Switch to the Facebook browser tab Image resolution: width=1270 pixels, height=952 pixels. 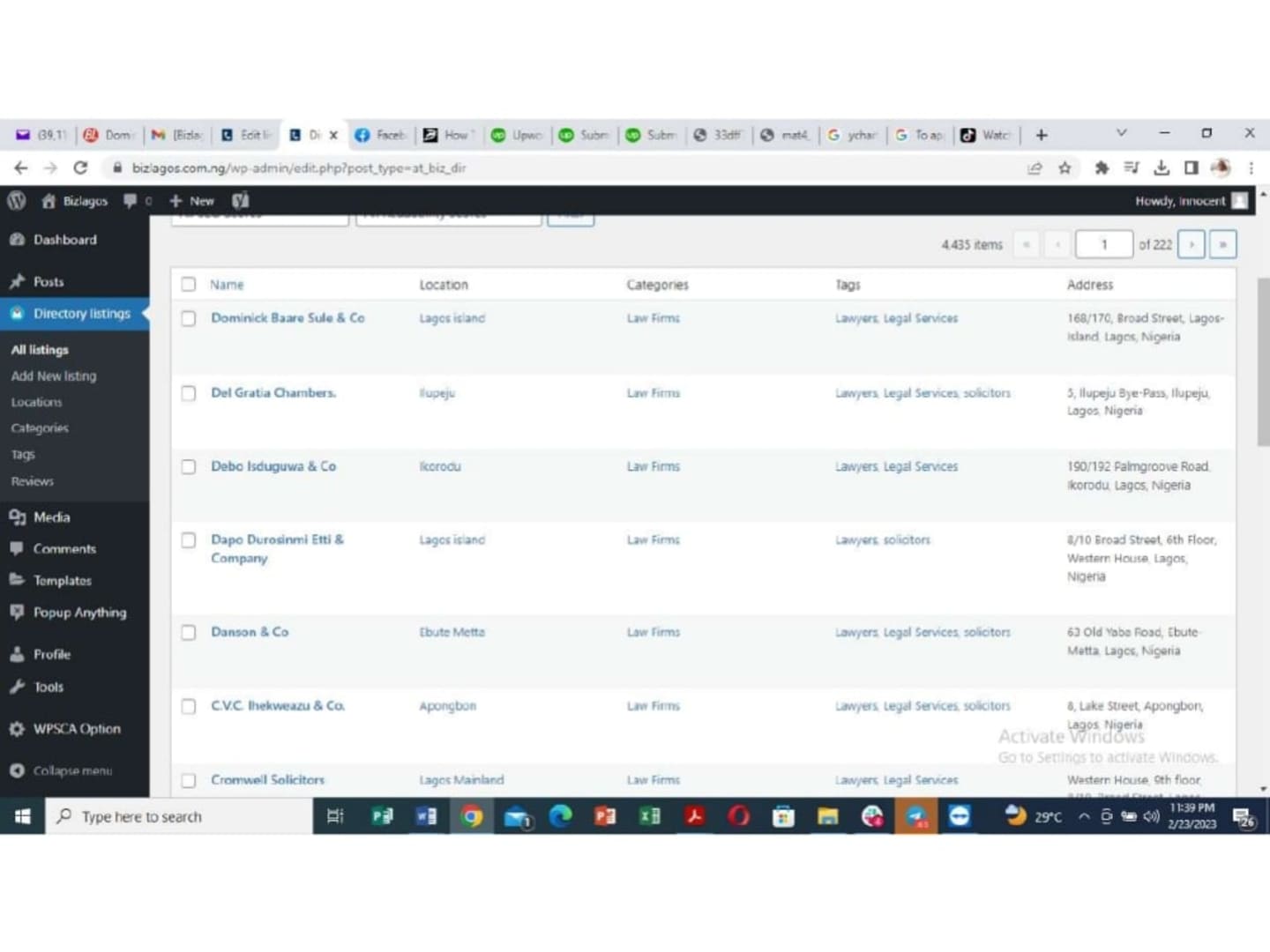point(380,135)
